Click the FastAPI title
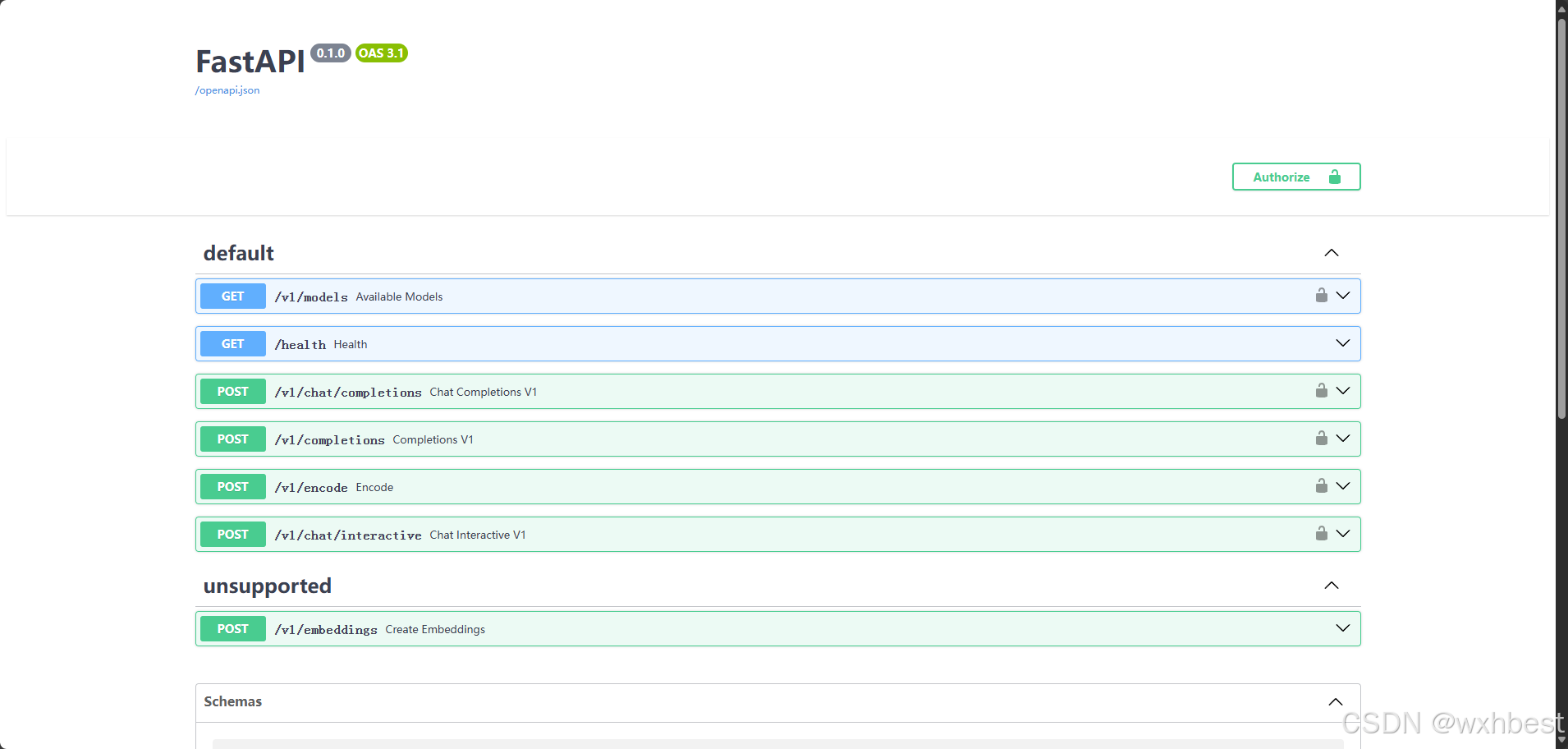Viewport: 1568px width, 749px height. tap(250, 62)
